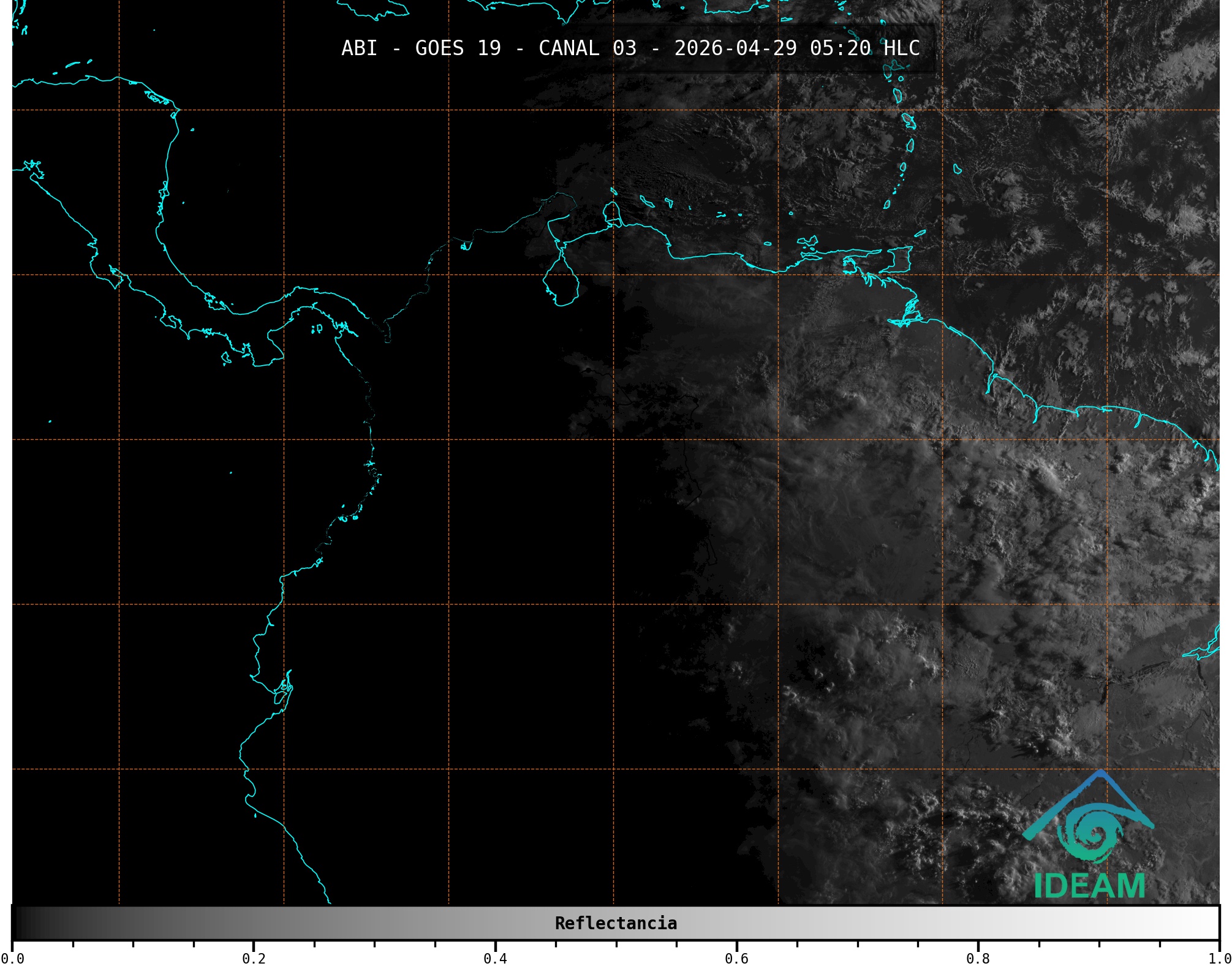The height and width of the screenshot is (966, 1232).
Task: Click 'CANAL 03' in the header text
Action: tap(587, 48)
